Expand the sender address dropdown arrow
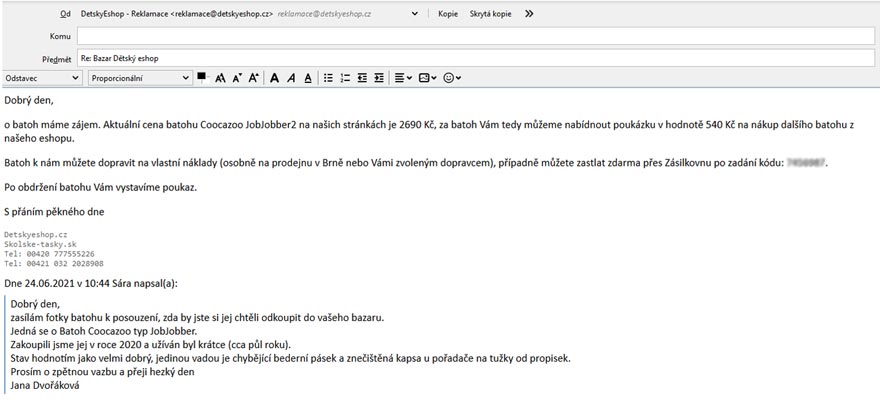This screenshot has height=402, width=880. coord(415,15)
